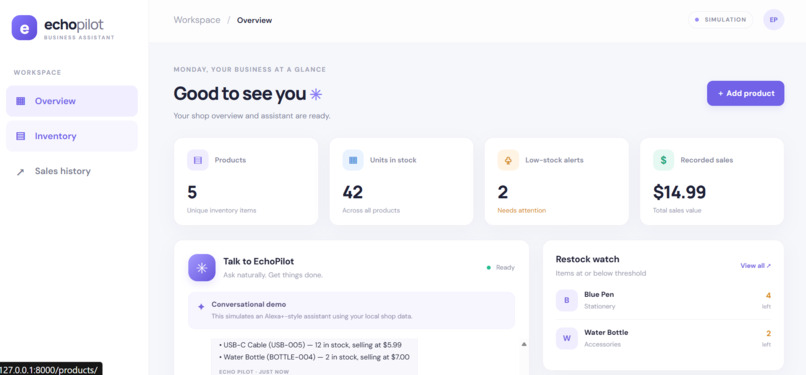Click the Ready status indicator

(501, 268)
